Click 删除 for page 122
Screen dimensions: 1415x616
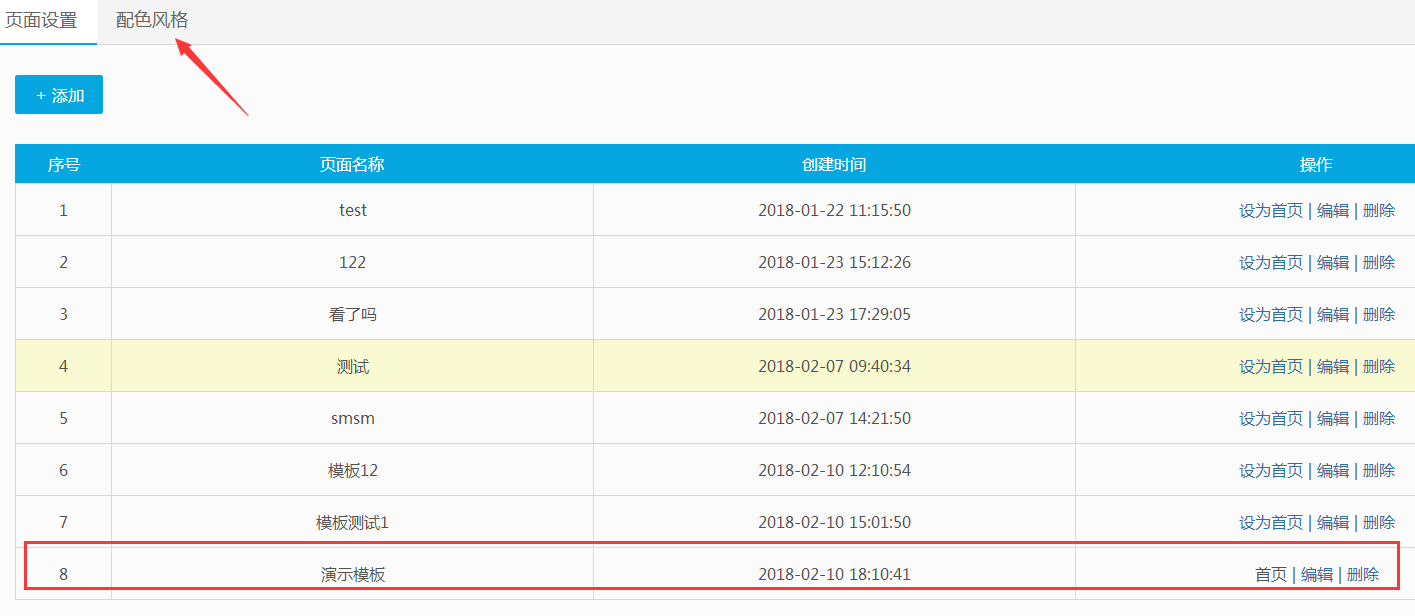(1379, 262)
